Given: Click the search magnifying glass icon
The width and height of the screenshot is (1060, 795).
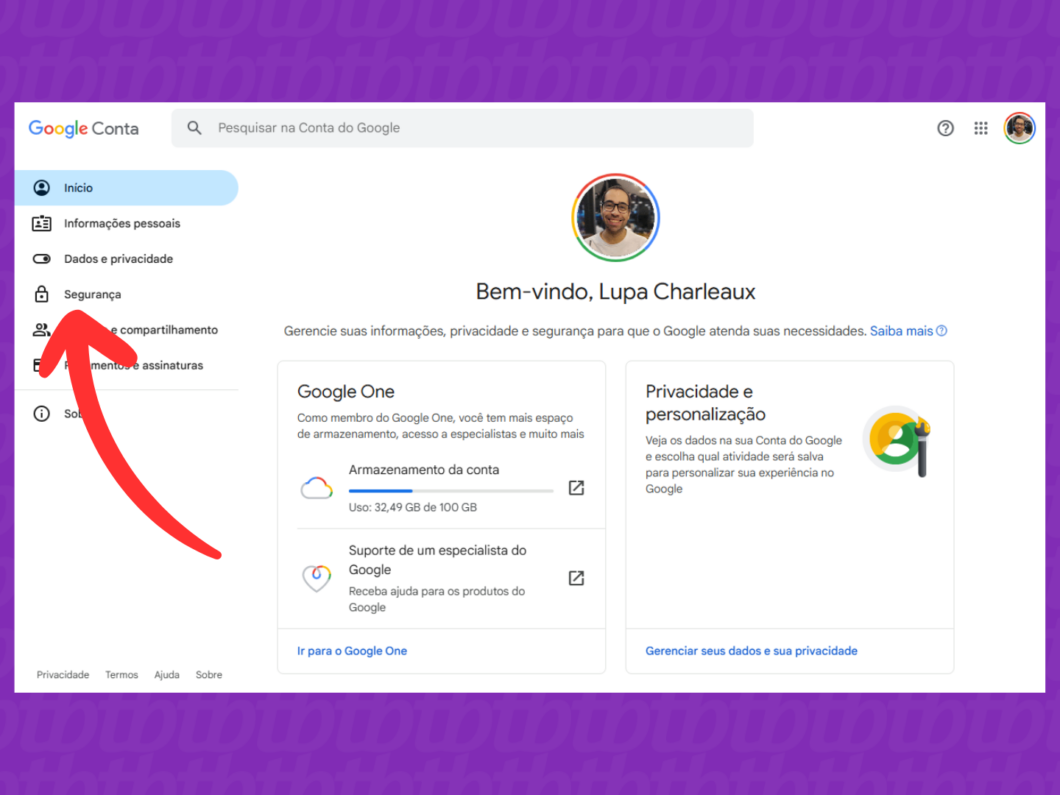Looking at the screenshot, I should pyautogui.click(x=193, y=128).
